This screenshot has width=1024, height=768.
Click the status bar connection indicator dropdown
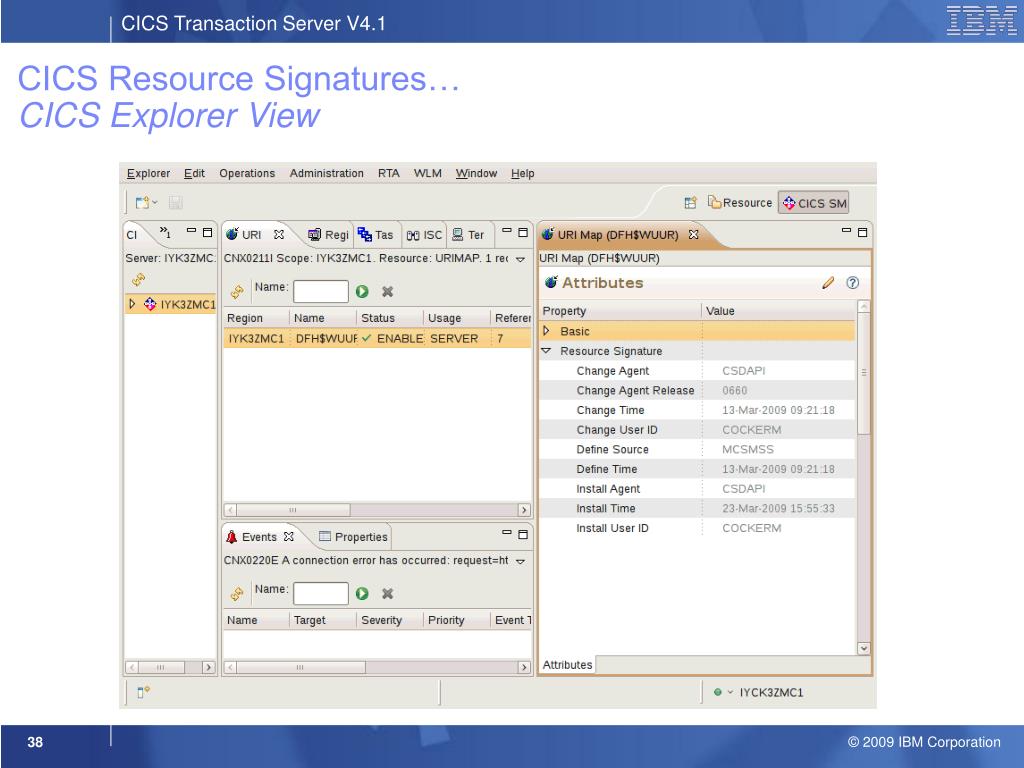730,692
